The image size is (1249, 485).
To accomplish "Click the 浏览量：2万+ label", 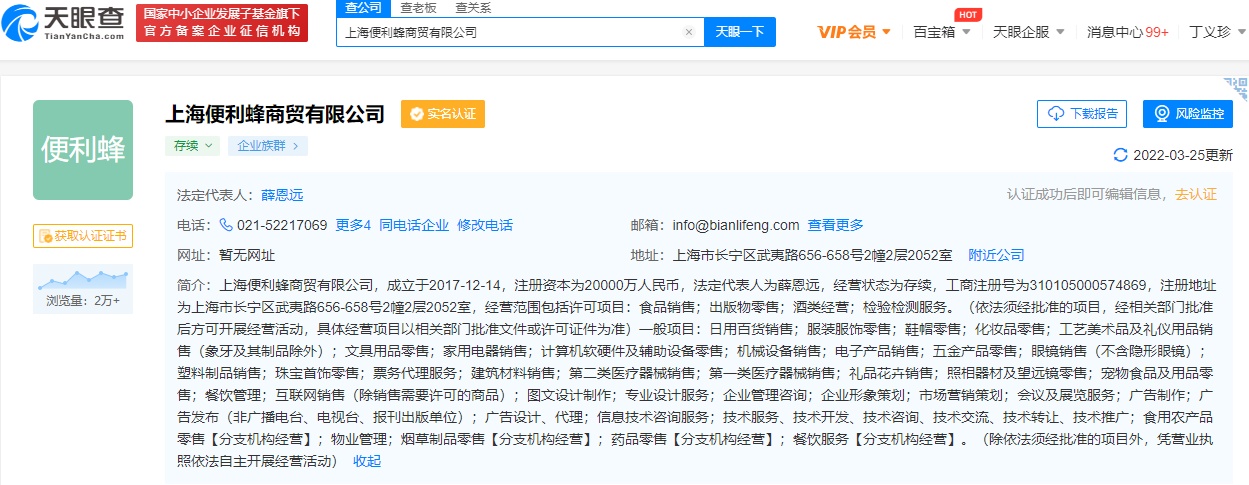I will [x=83, y=300].
